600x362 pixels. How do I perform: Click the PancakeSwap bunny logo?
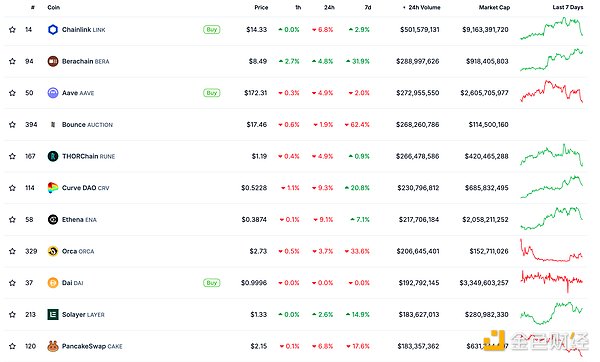point(53,346)
